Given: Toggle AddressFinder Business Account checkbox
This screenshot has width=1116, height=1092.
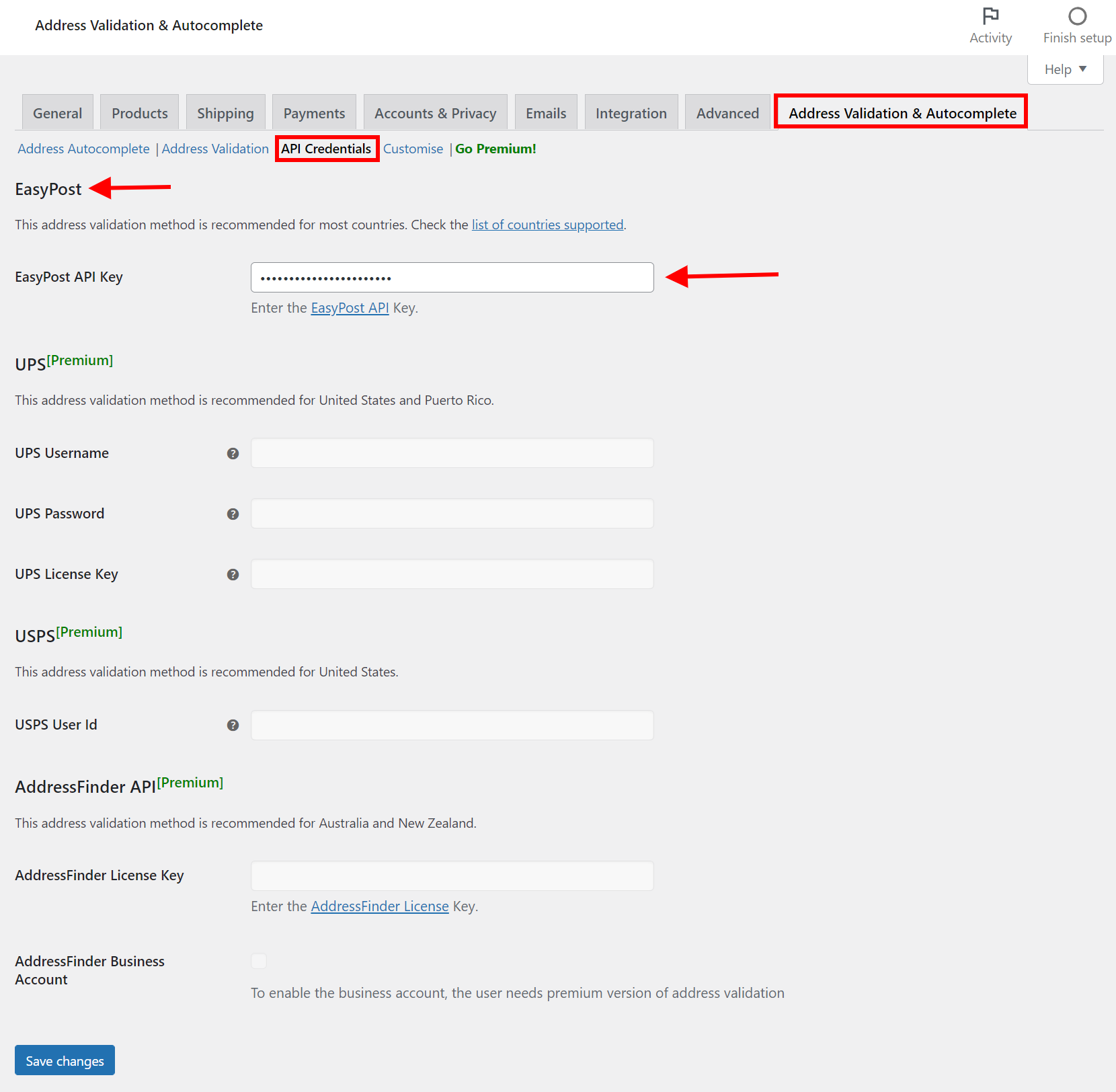Looking at the screenshot, I should click(259, 961).
